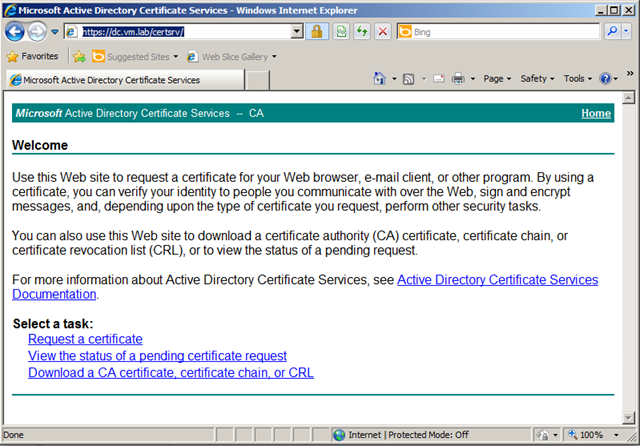Add page to Favorites bar icon
The width and height of the screenshot is (640, 446).
(79, 57)
